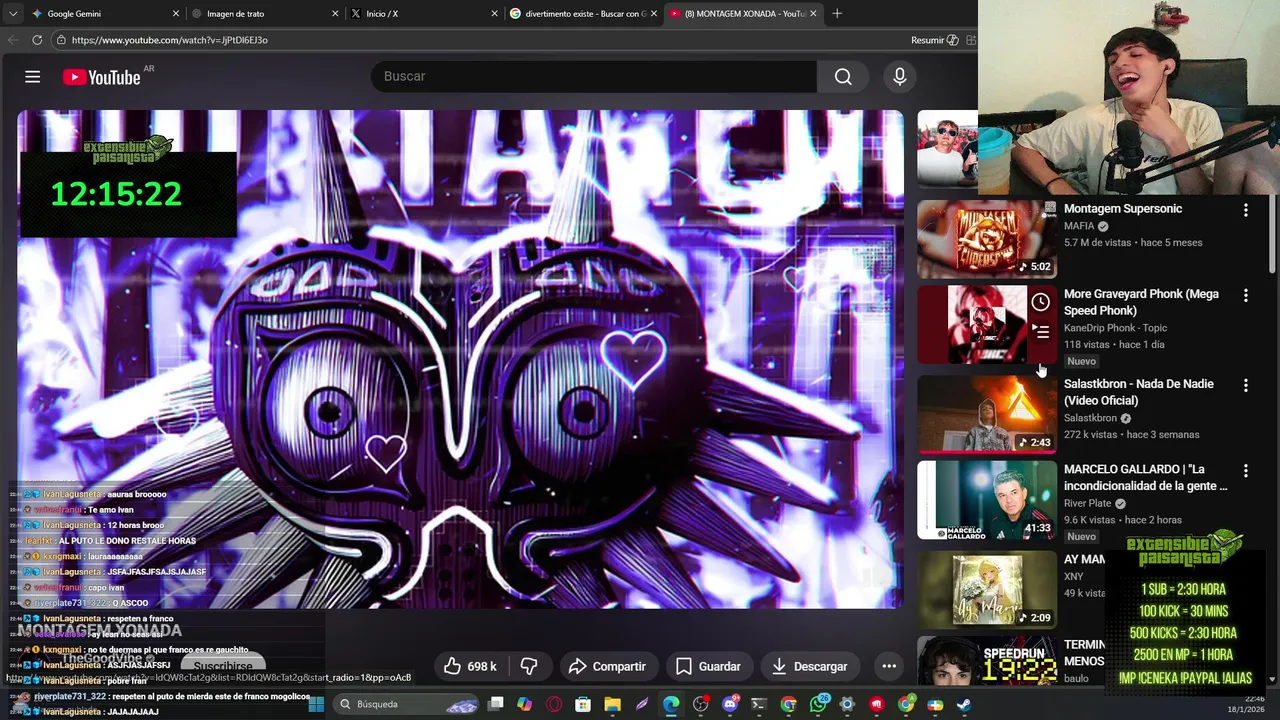The width and height of the screenshot is (1280, 720).
Task: Open Task View on the taskbar
Action: [495, 704]
